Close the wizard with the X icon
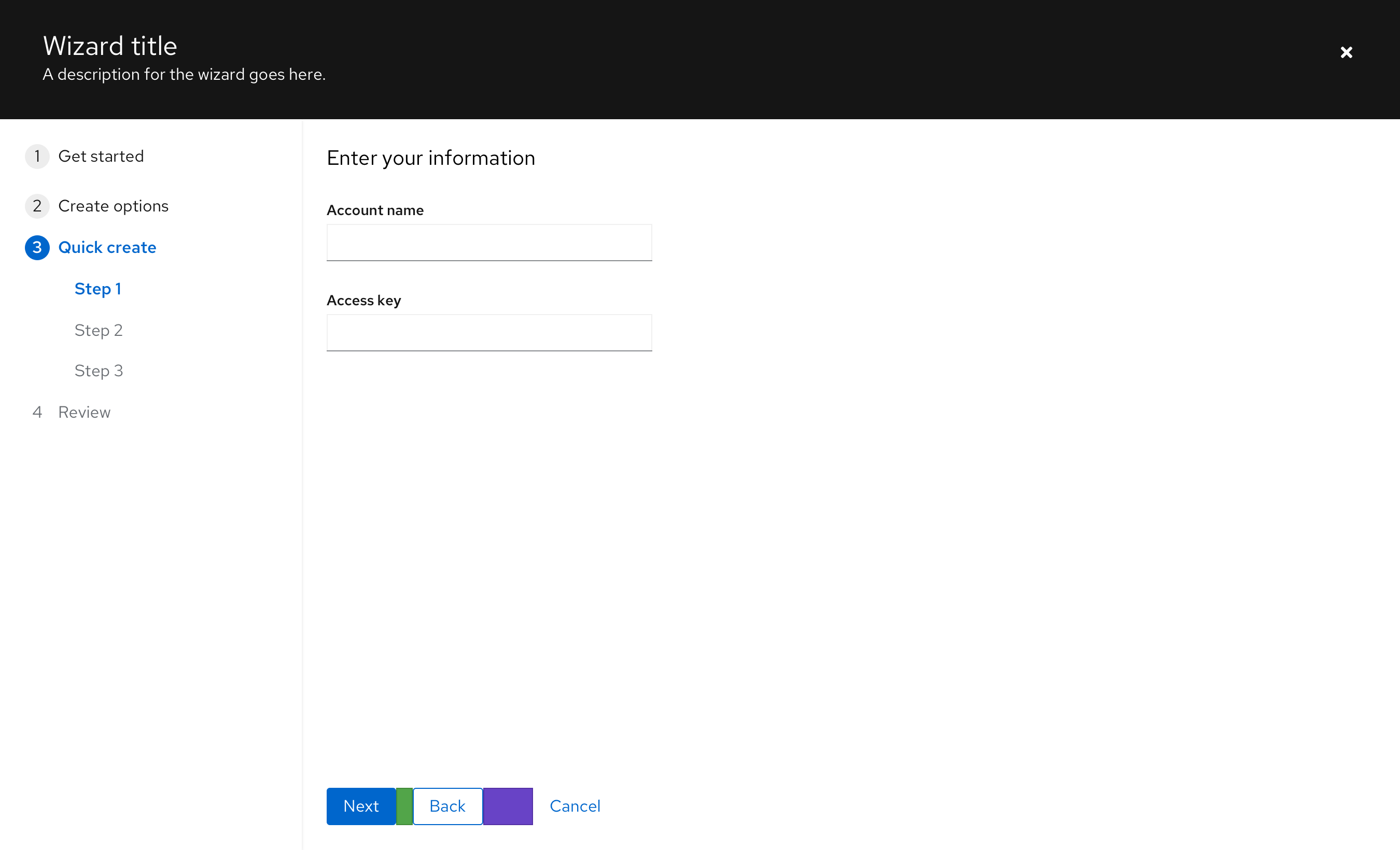 point(1346,52)
